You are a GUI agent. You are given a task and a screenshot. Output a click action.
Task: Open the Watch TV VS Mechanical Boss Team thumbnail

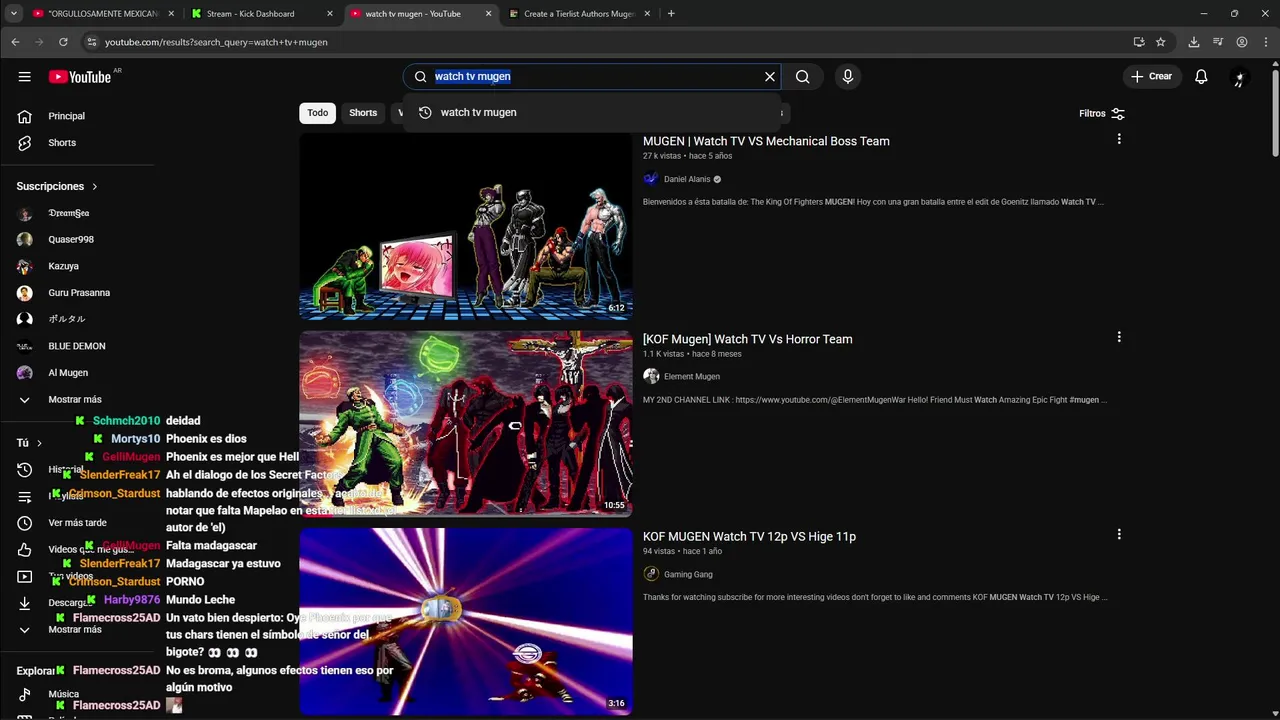[x=466, y=226]
